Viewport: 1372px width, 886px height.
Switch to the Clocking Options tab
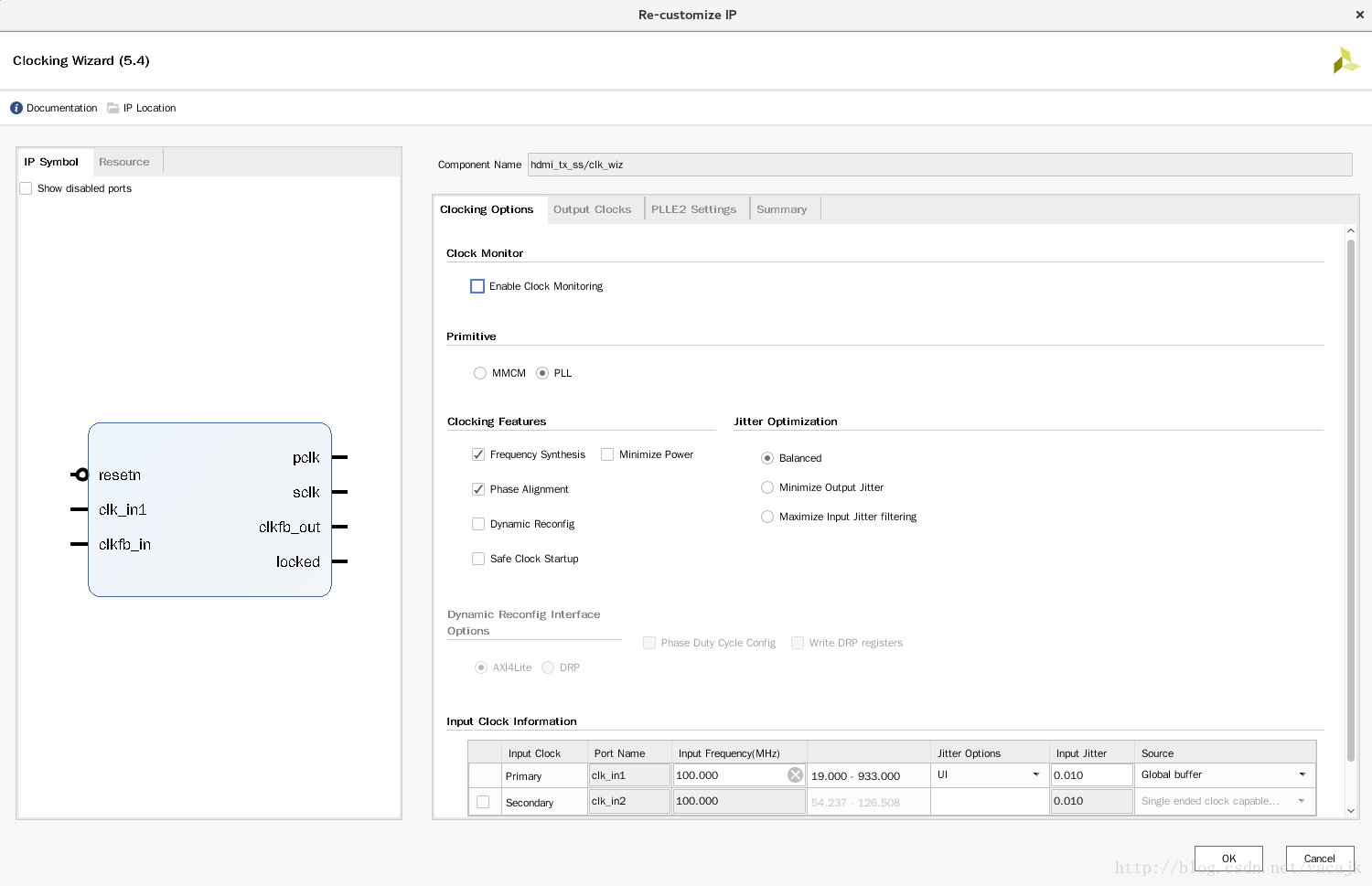pos(487,209)
